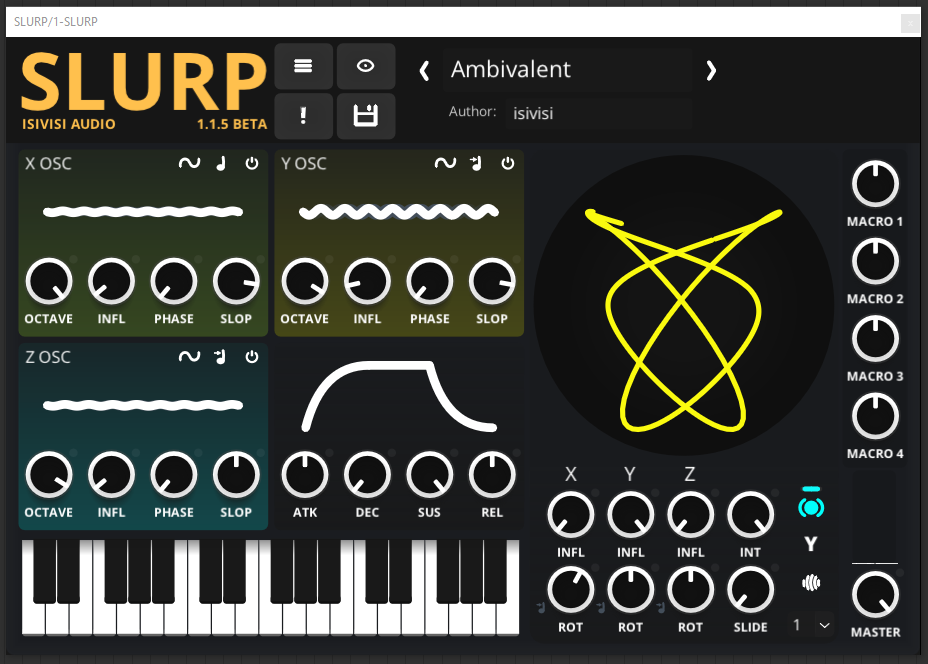928x664 pixels.
Task: Click the Y ROT knob
Action: click(631, 590)
